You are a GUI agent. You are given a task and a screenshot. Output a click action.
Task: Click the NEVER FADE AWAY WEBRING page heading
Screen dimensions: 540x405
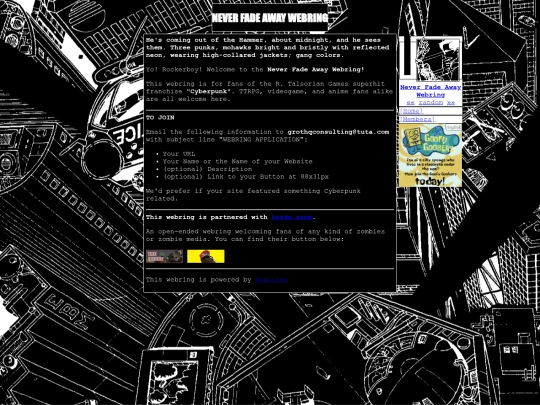coord(270,18)
